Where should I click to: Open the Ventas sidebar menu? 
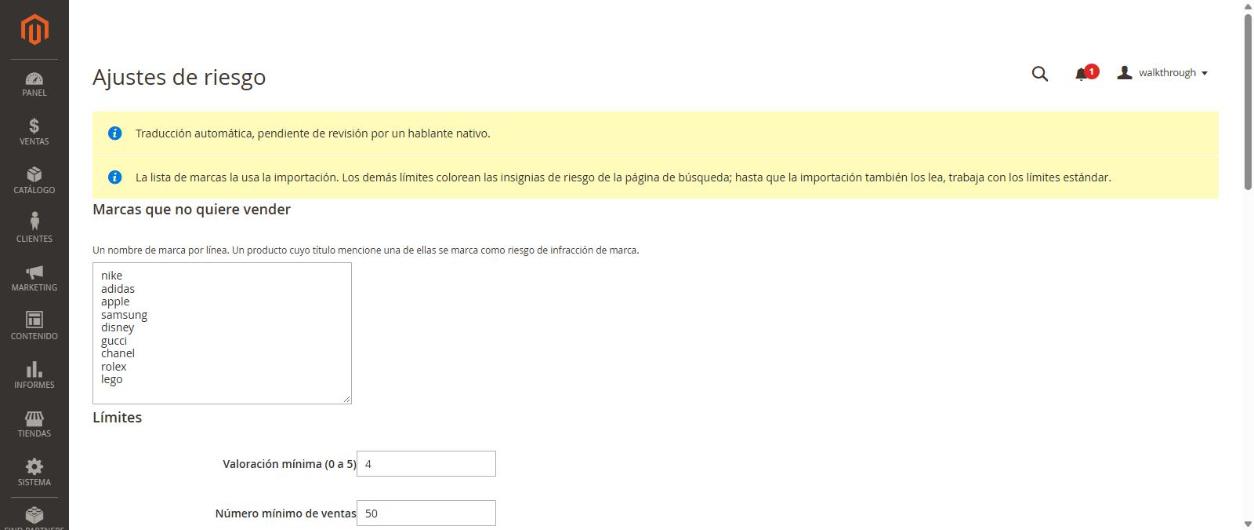coord(34,132)
